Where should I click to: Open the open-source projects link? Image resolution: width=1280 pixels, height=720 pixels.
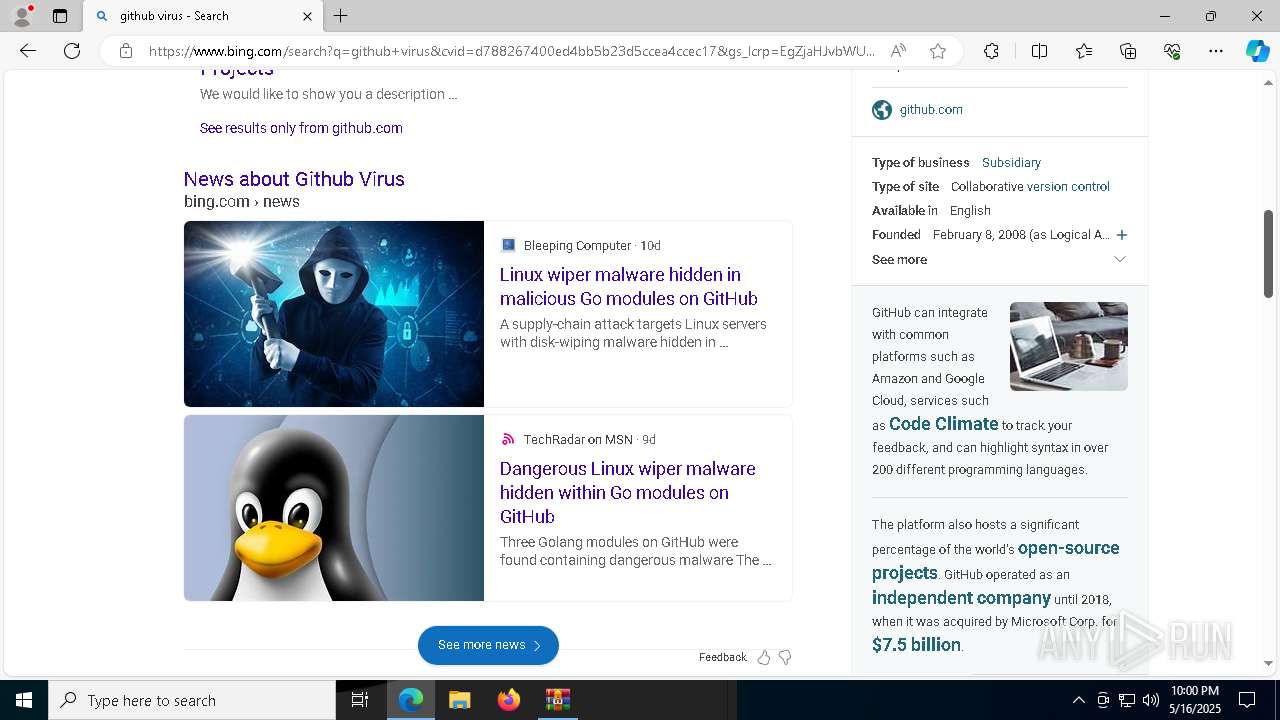point(995,560)
